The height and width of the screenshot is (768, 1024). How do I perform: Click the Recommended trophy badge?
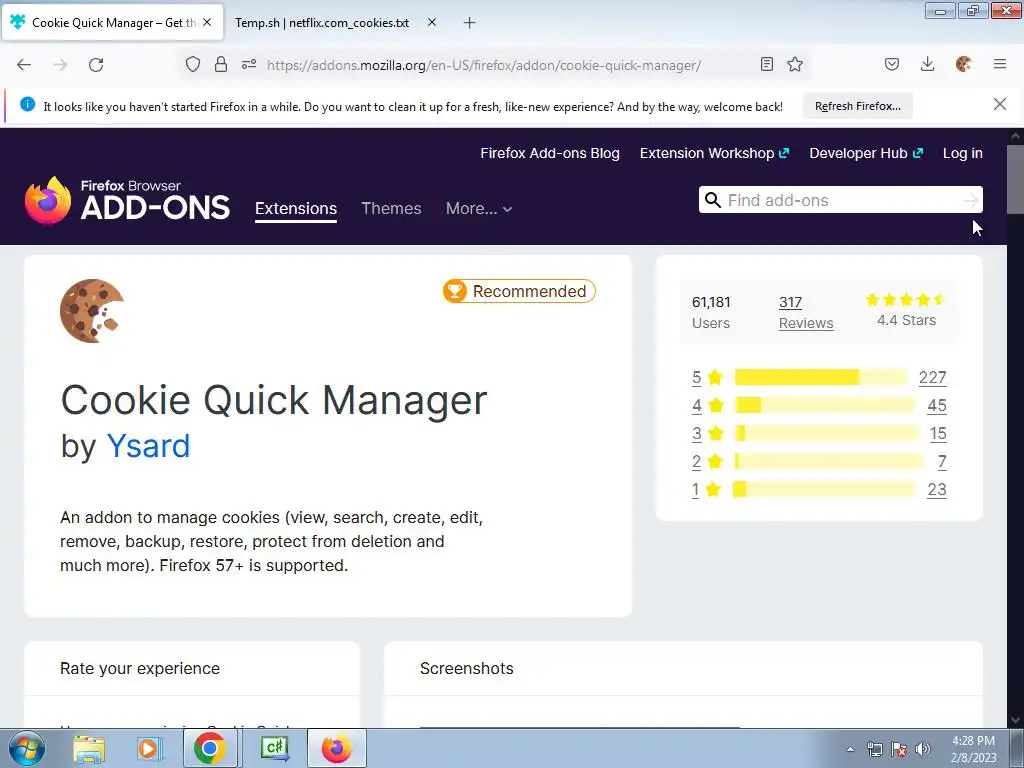(x=519, y=291)
